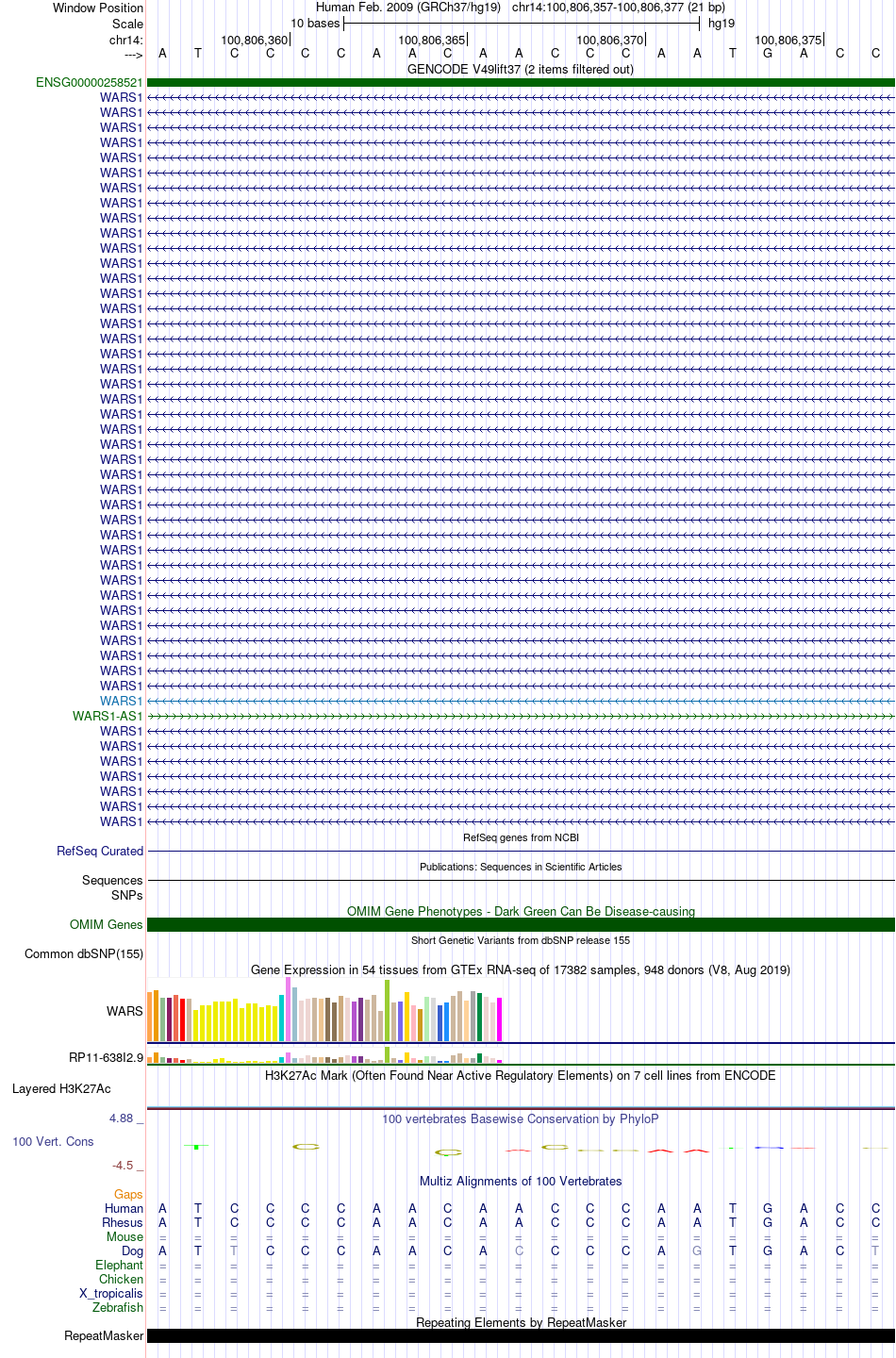This screenshot has width=896, height=1358.
Task: Click the 'Gene Expression in 54 tissues' title
Action: point(521,969)
